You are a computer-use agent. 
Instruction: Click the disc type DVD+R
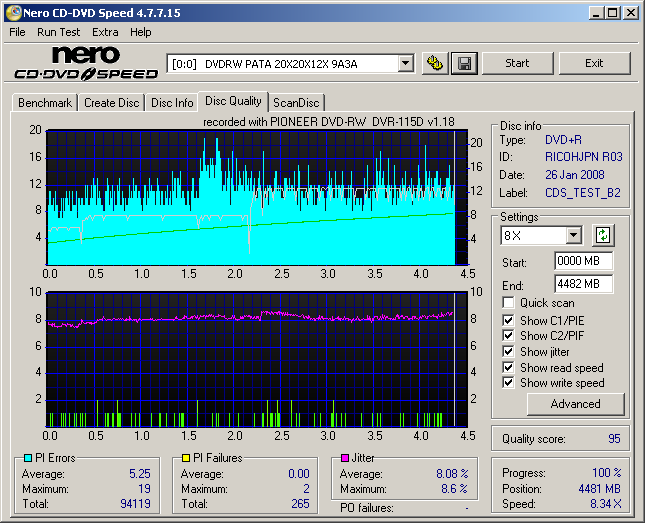(564, 140)
